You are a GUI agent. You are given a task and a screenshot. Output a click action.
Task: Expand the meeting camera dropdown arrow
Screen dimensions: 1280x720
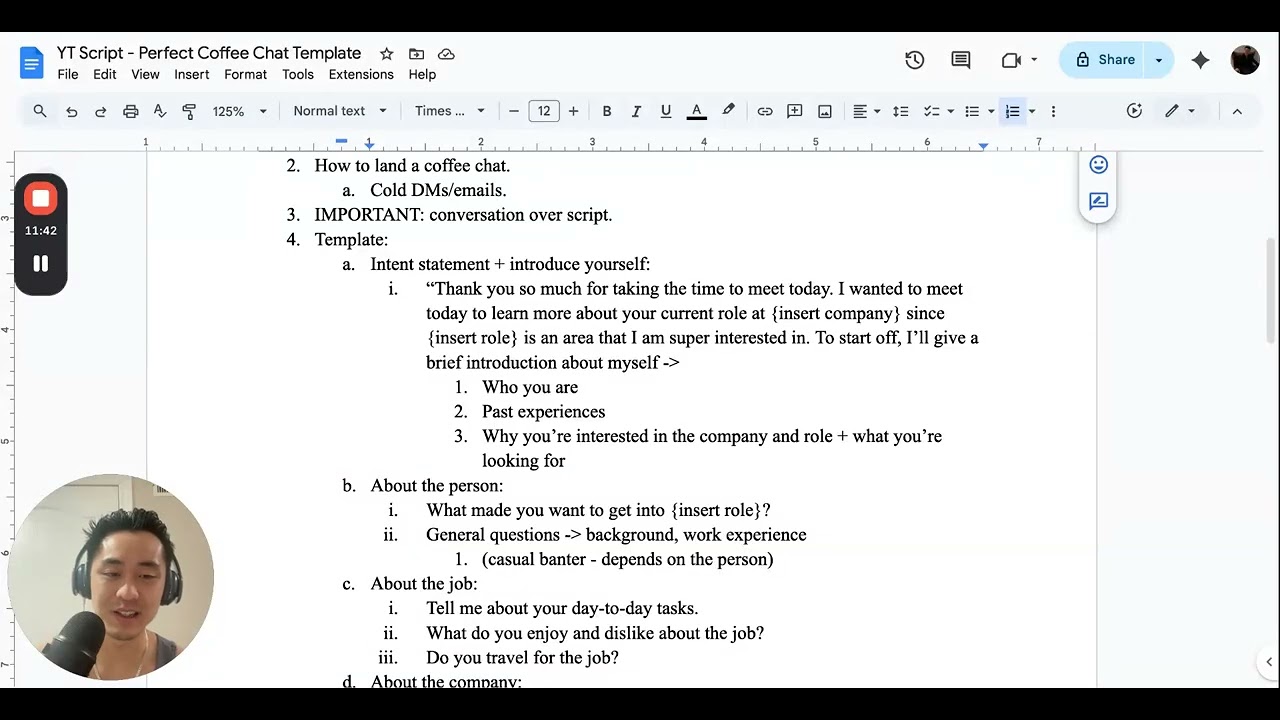[1033, 60]
